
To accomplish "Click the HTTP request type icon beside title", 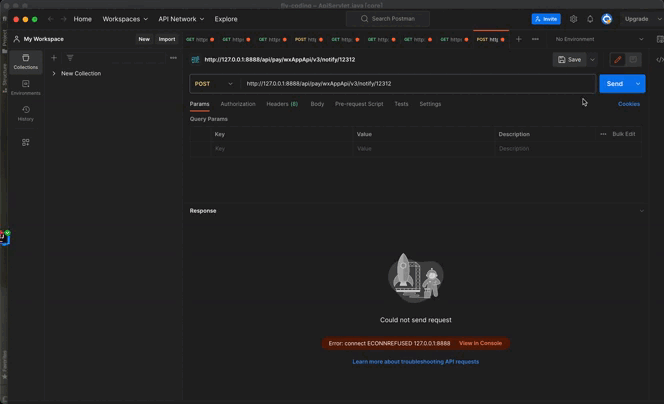I will [x=195, y=60].
